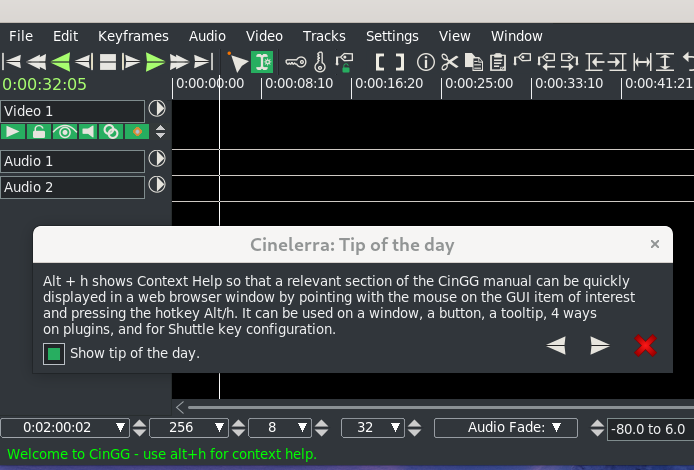Toggle the Video 1 track lock icon

point(39,132)
